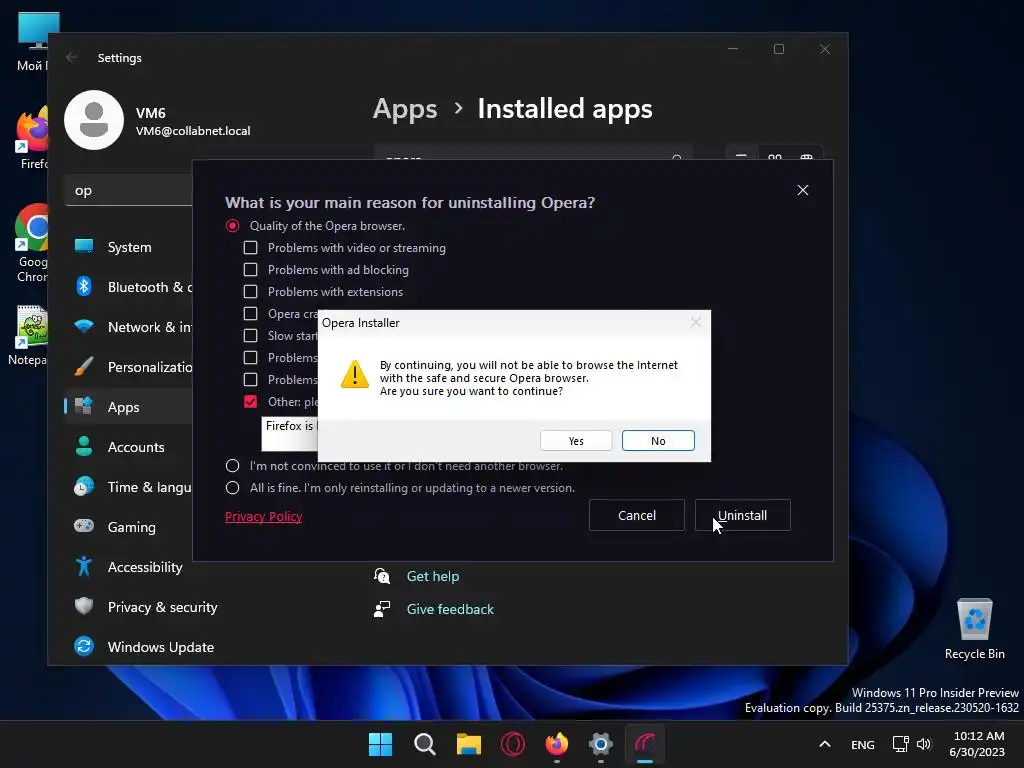This screenshot has width=1024, height=768.
Task: Open File Explorer from taskbar
Action: pyautogui.click(x=468, y=744)
